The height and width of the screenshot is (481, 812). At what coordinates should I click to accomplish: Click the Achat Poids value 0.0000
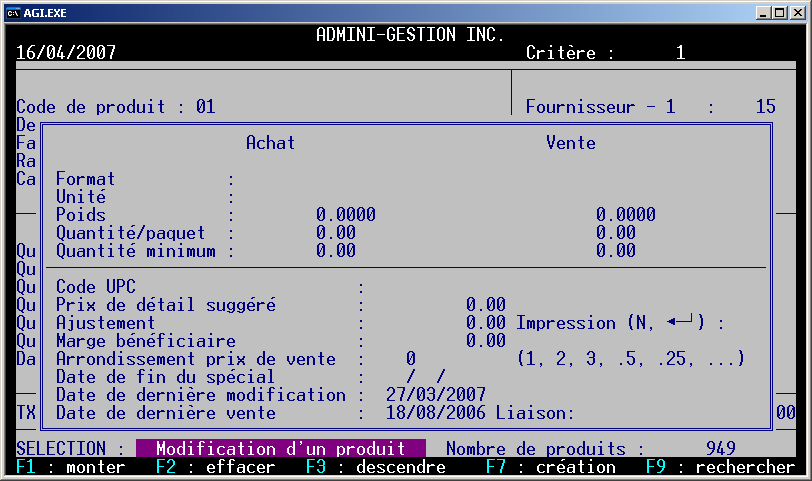[x=346, y=215]
